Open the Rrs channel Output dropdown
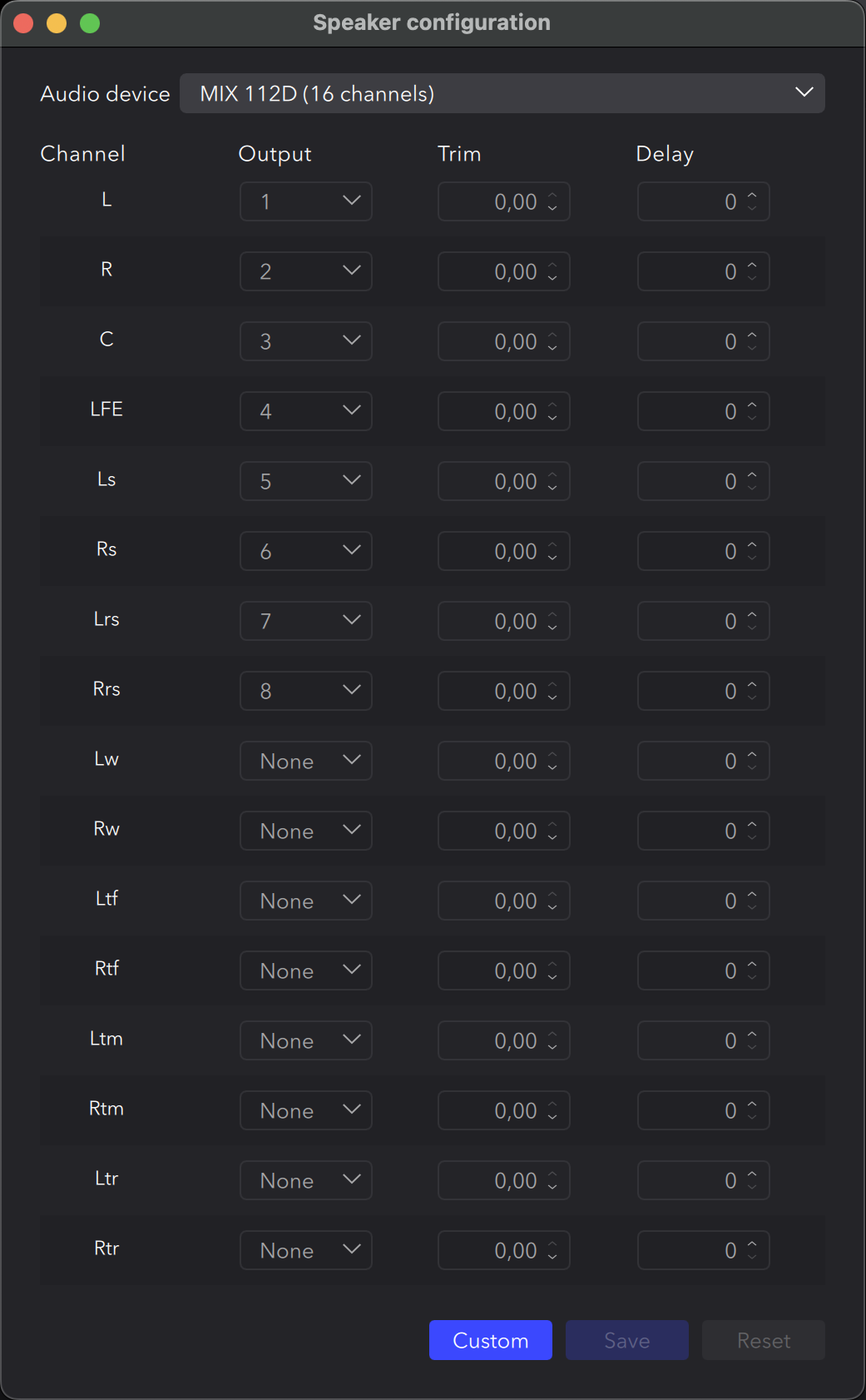Screen dimensions: 866x1400 click(305, 691)
